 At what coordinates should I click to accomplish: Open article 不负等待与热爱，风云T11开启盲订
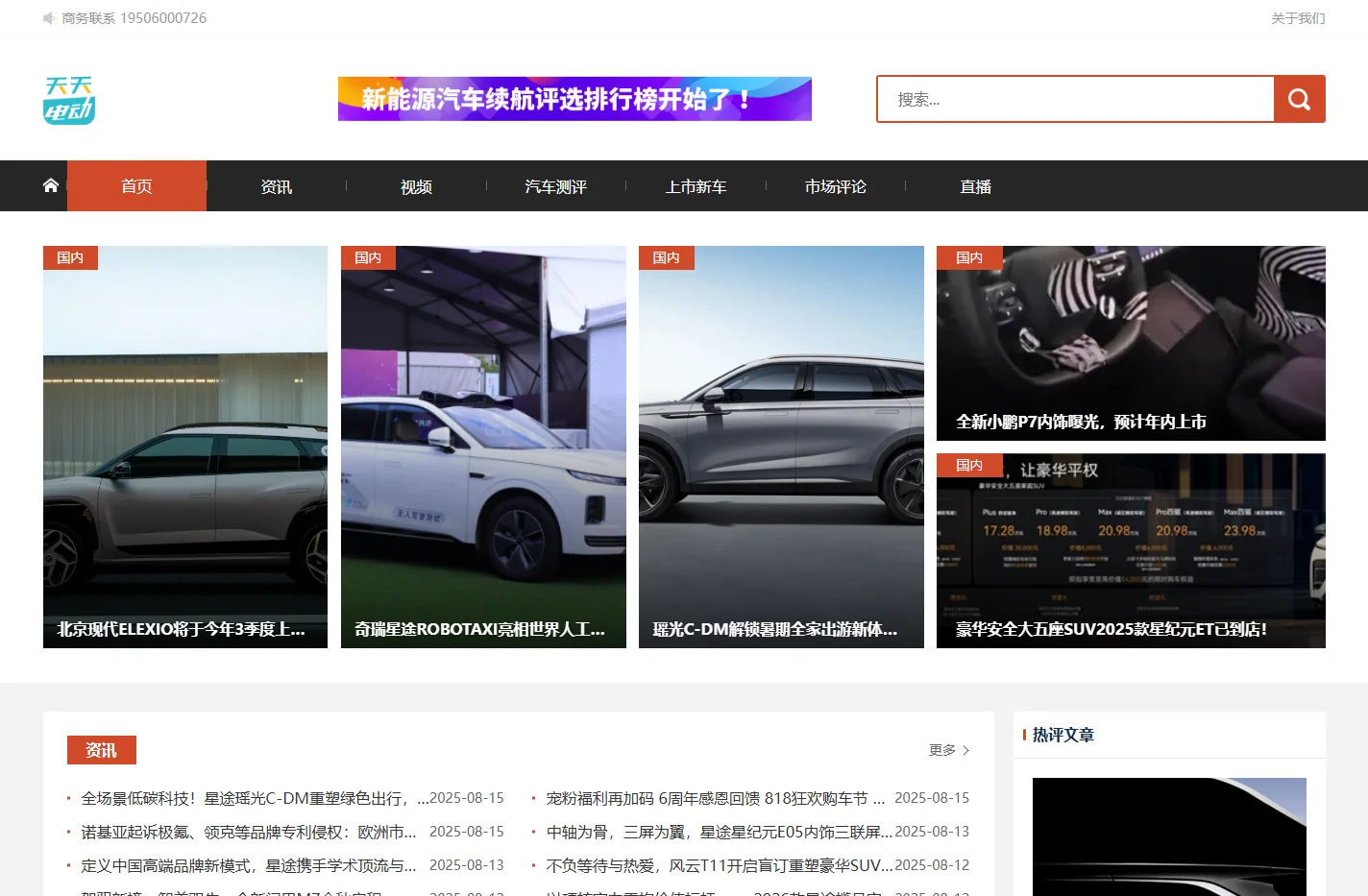tap(720, 865)
